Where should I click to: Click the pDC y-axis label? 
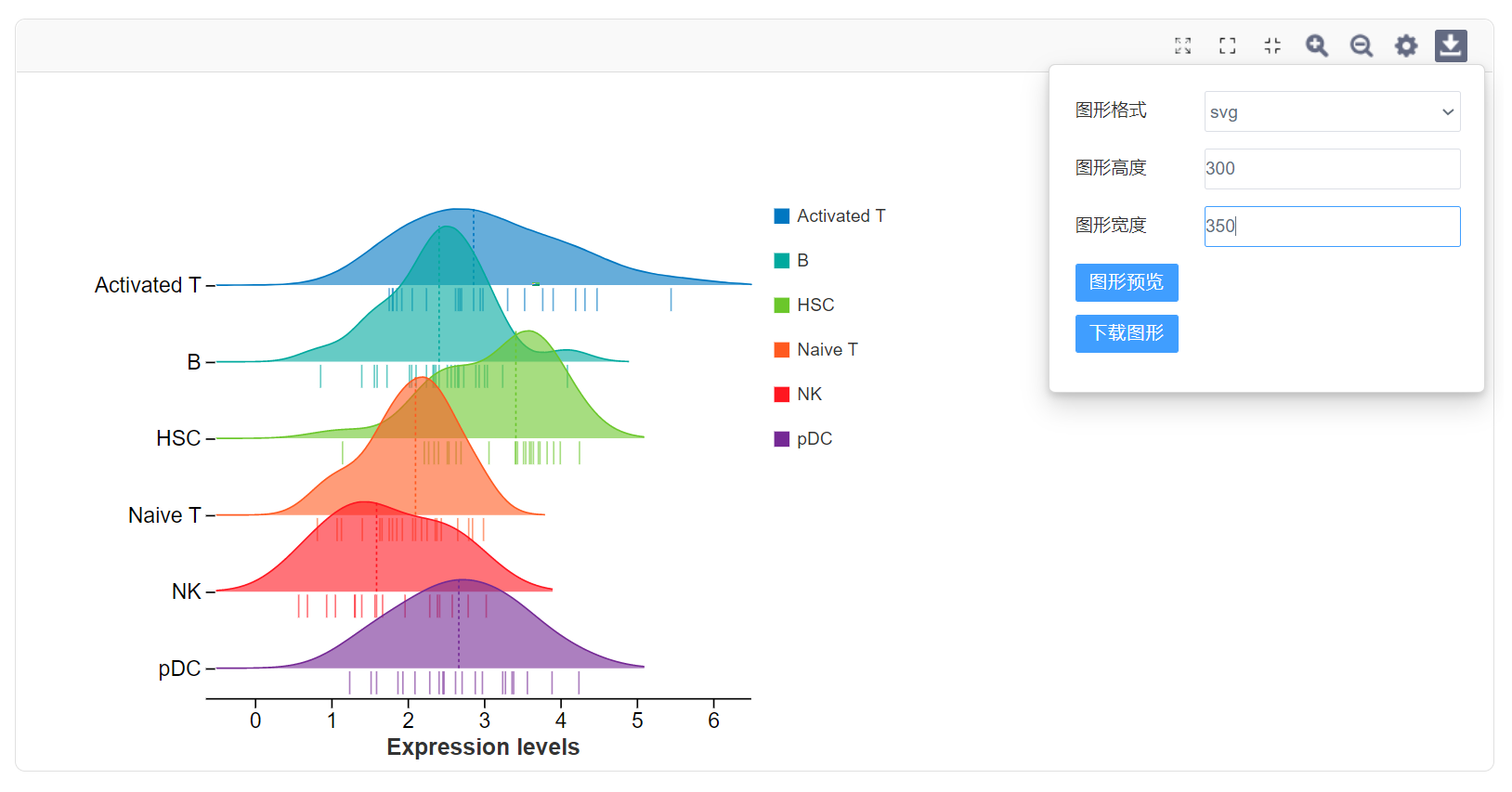[x=179, y=669]
